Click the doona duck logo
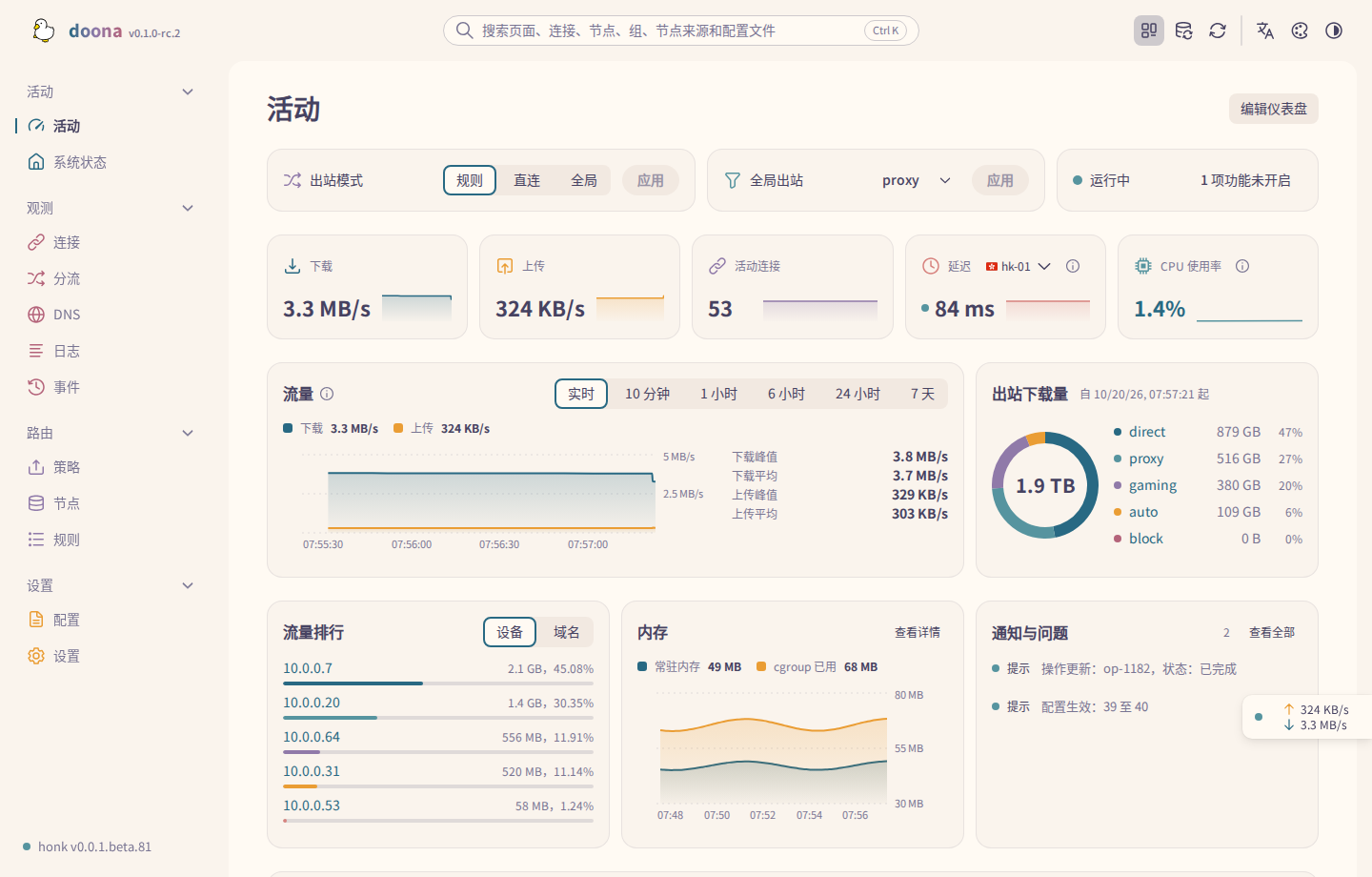This screenshot has width=1372, height=877. [43, 31]
